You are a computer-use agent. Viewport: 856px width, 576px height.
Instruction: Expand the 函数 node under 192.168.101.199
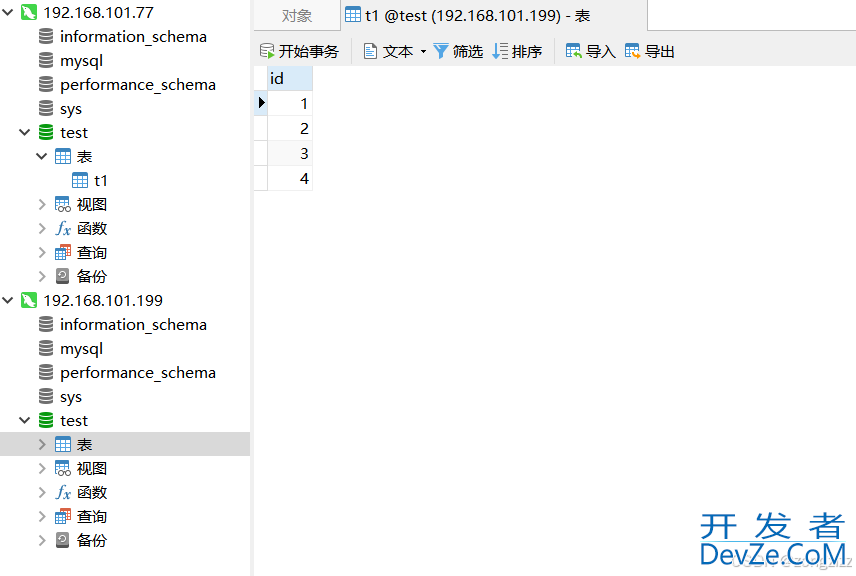(41, 492)
